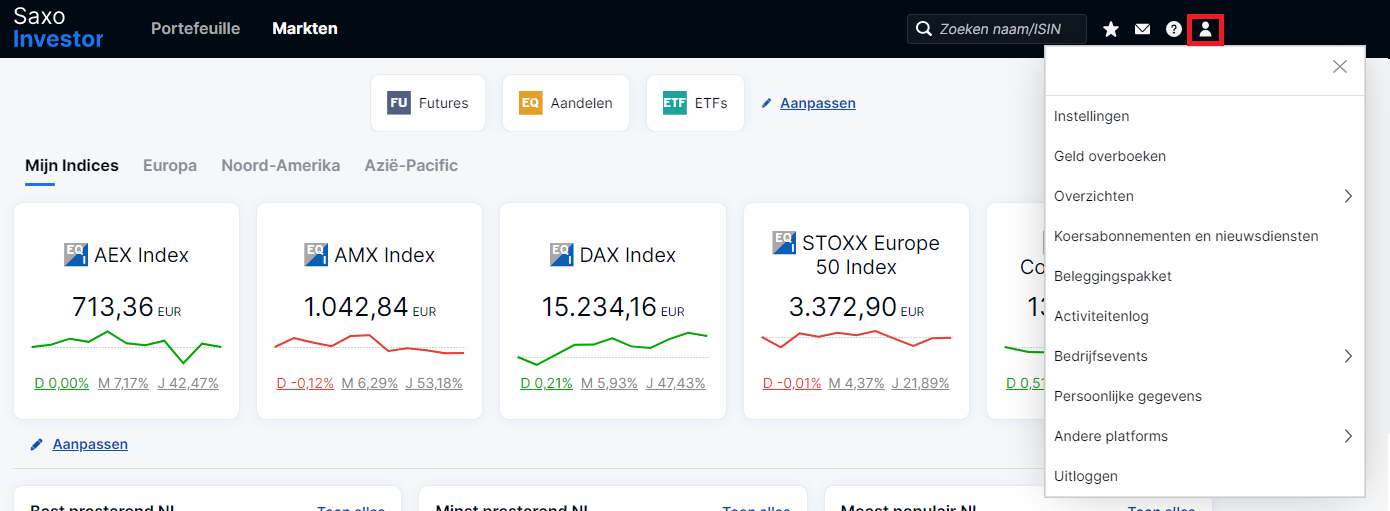Image resolution: width=1390 pixels, height=511 pixels.
Task: Open the favorites star icon
Action: [1111, 30]
